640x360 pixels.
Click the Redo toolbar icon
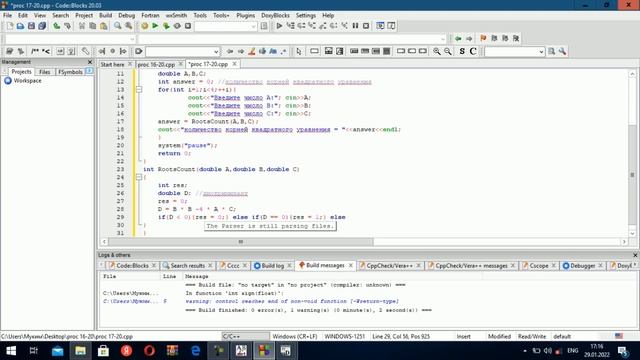67,26
